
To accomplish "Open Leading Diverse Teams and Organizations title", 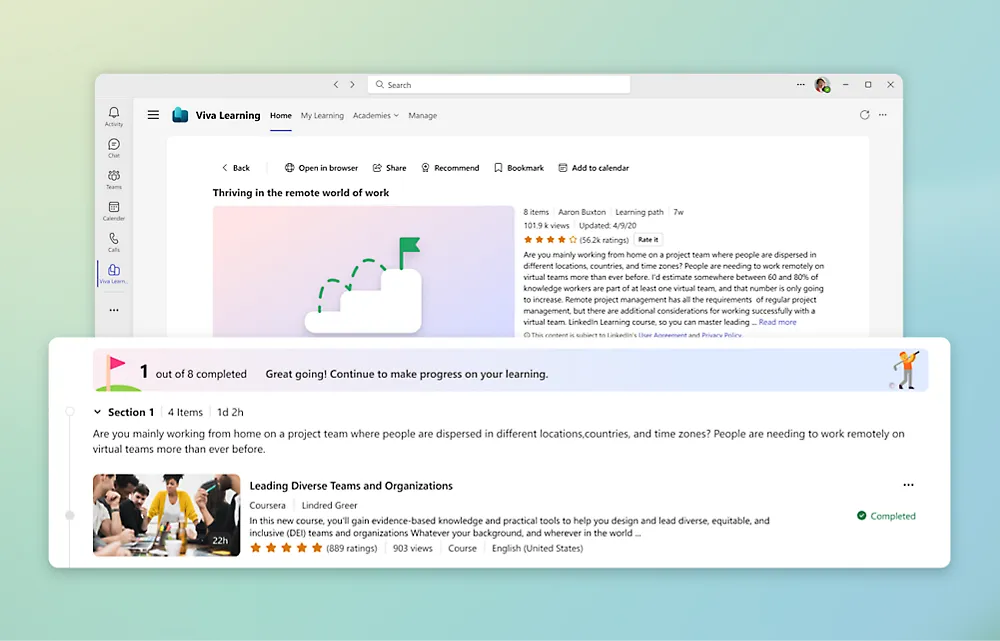I will point(351,485).
